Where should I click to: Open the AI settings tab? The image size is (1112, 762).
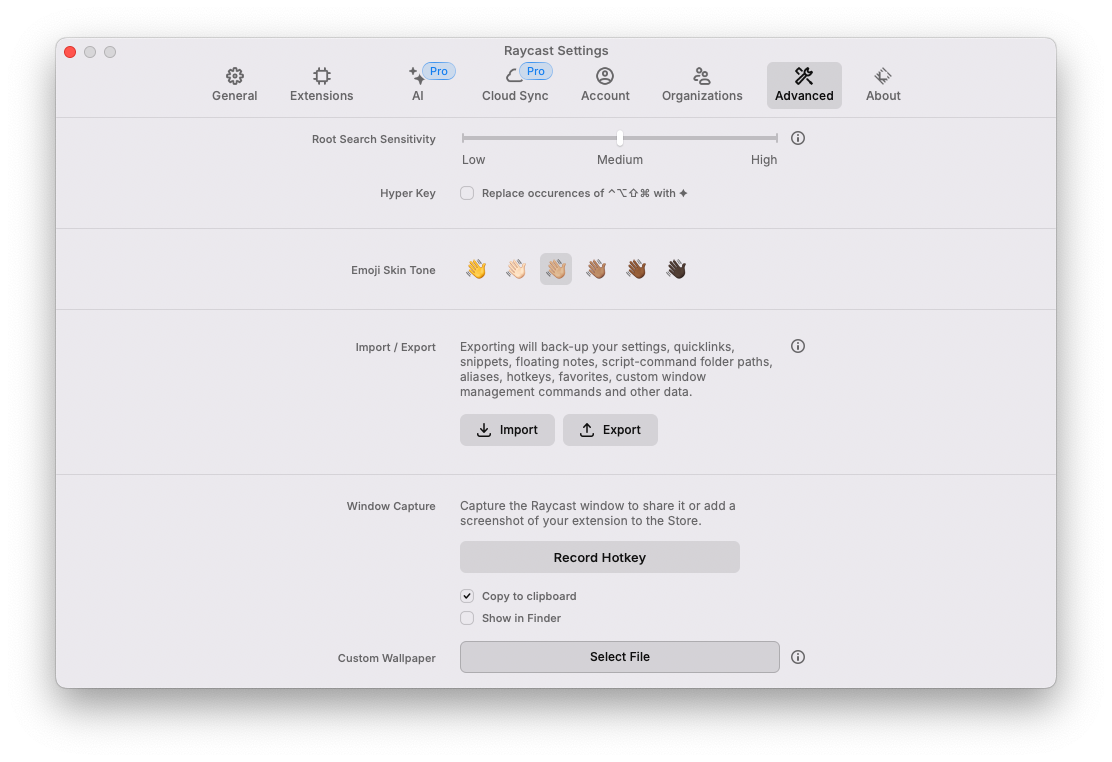(x=418, y=85)
